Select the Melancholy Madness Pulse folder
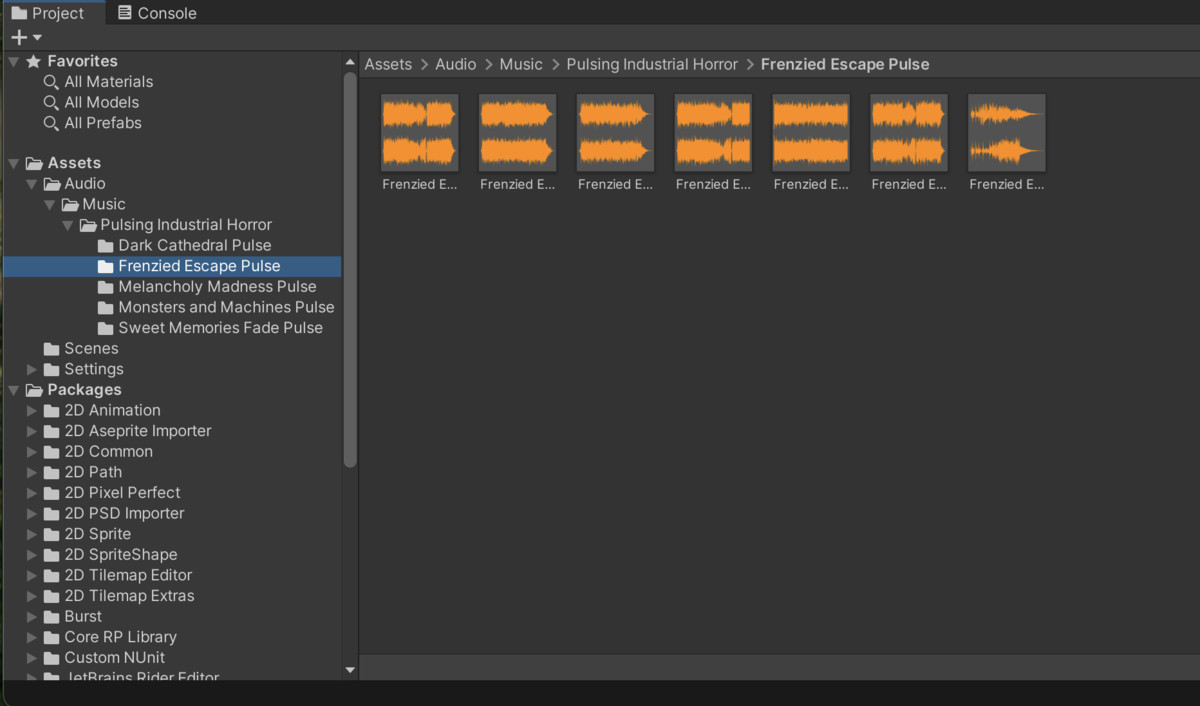The height and width of the screenshot is (706, 1200). tap(217, 287)
